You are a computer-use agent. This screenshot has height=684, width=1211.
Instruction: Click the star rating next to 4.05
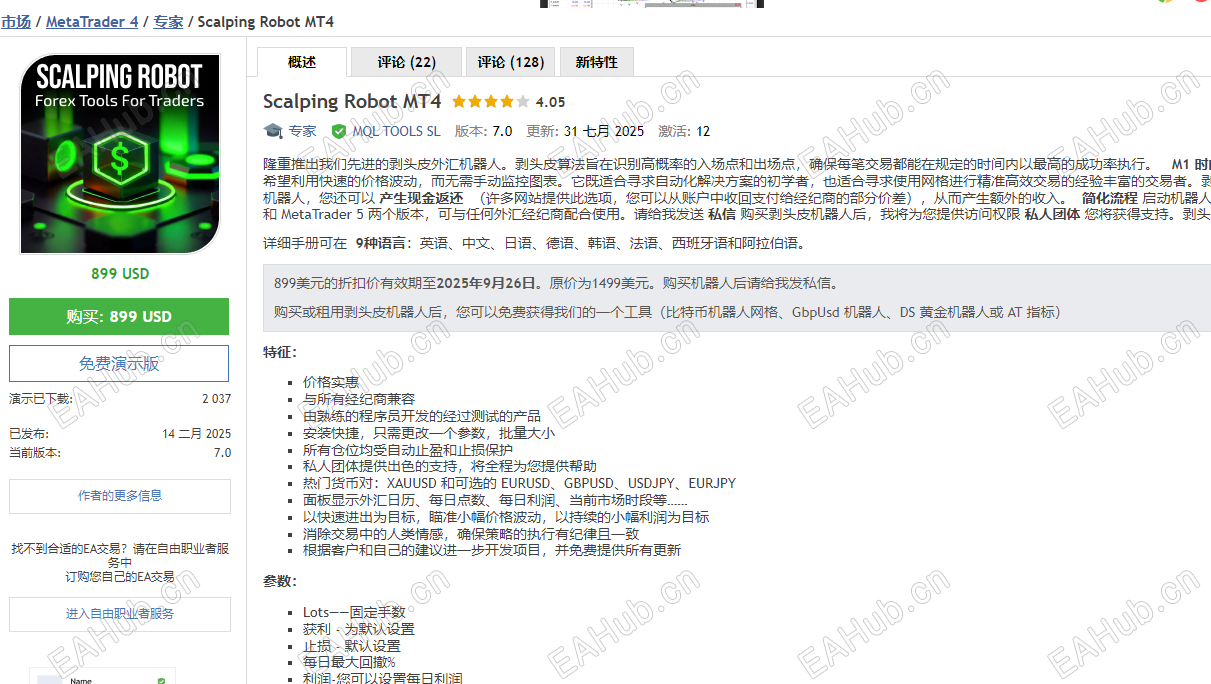coord(491,102)
